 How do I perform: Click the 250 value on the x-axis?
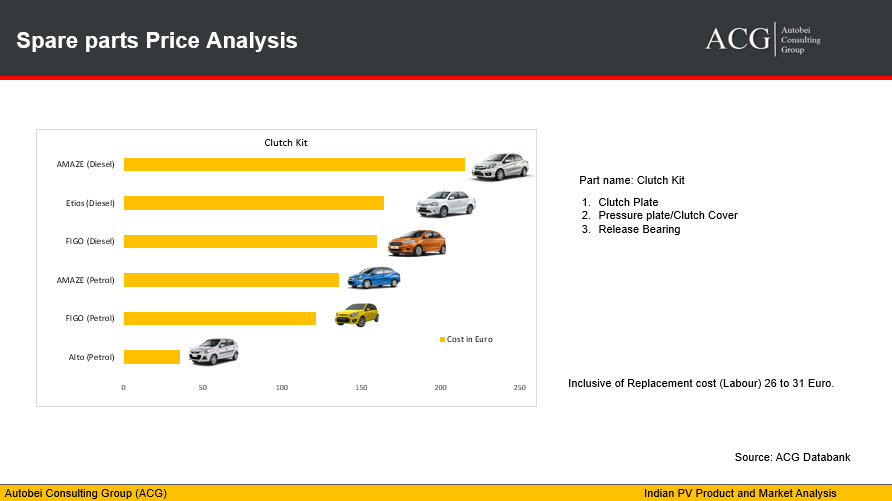pyautogui.click(x=519, y=388)
